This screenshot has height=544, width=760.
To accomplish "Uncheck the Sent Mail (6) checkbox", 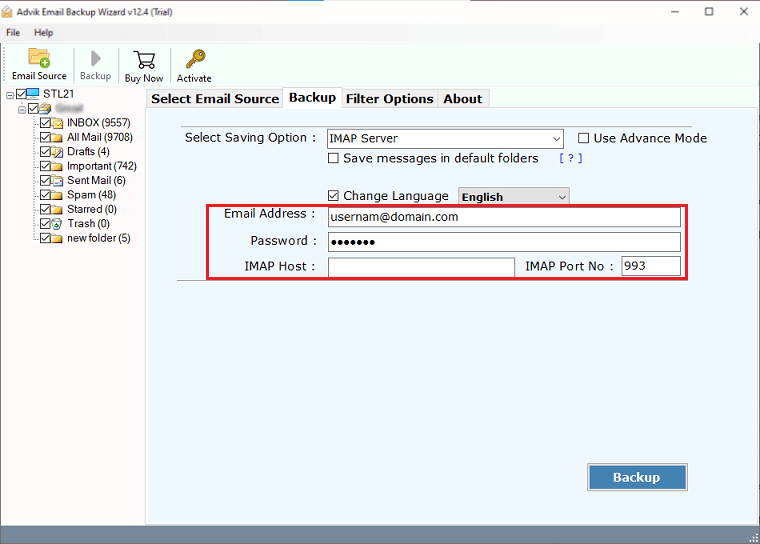I will [x=46, y=180].
